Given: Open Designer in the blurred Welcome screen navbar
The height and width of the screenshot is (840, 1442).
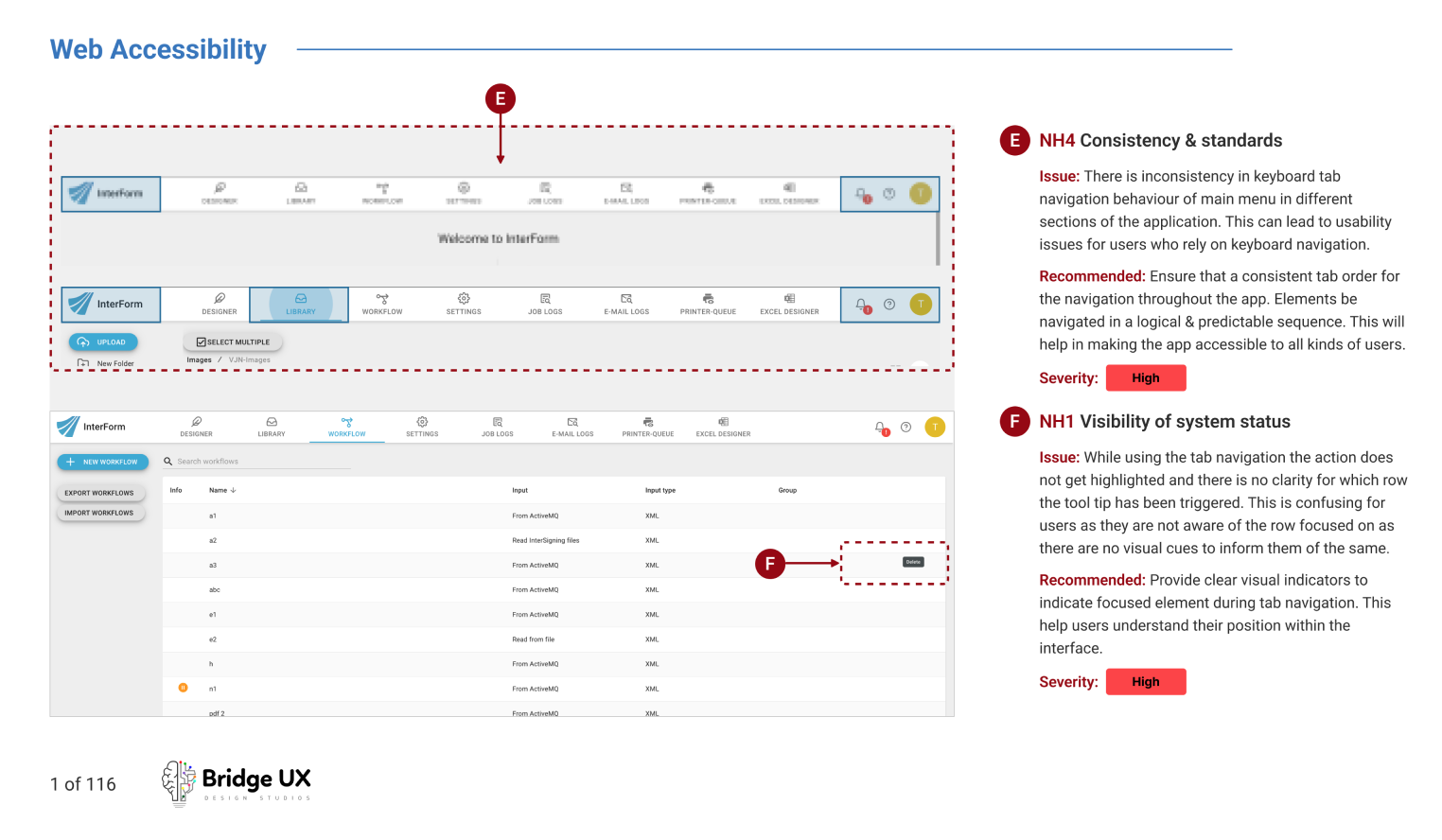Looking at the screenshot, I should 220,193.
